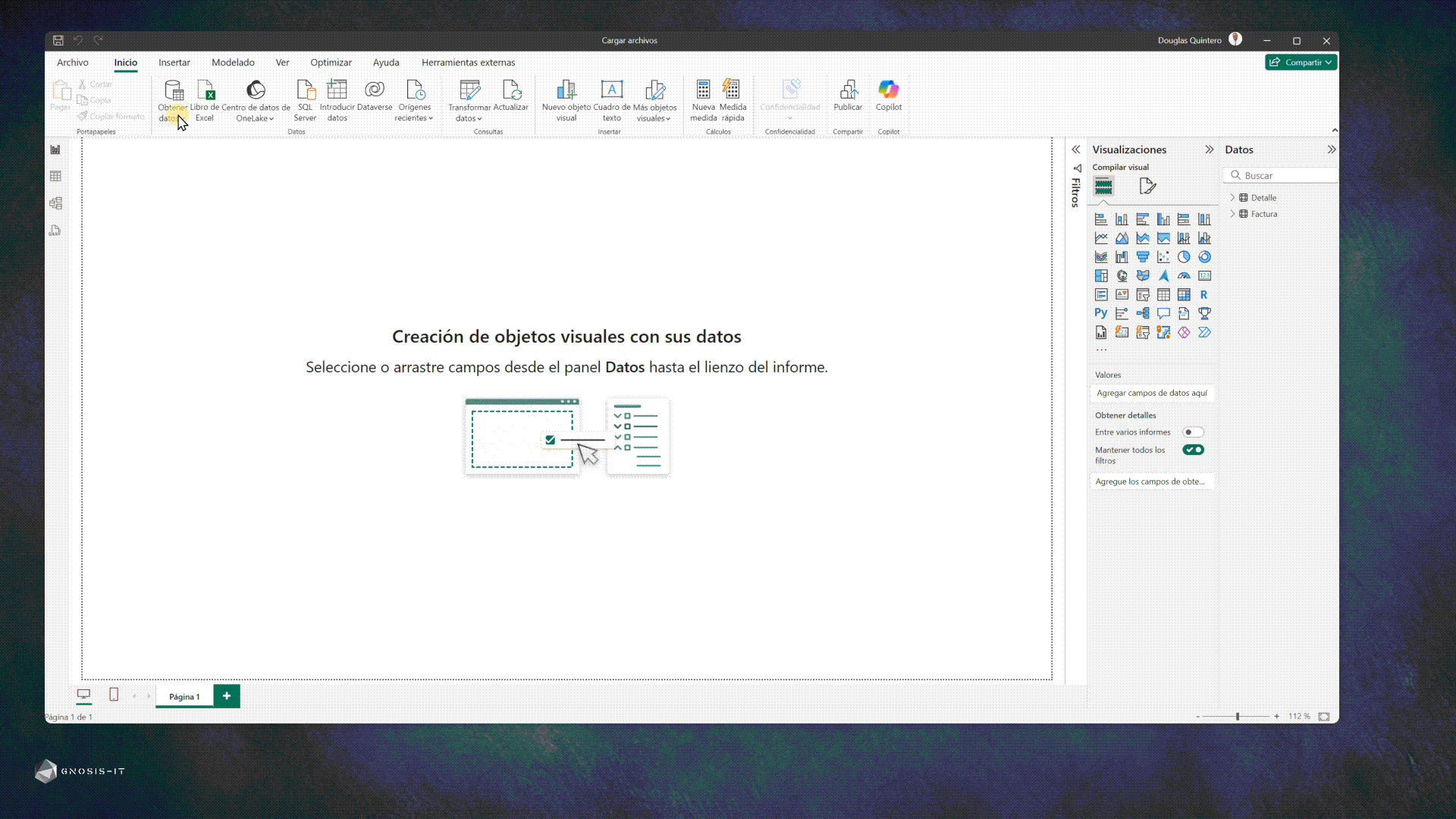Select the Power Automate visual
Viewport: 1456px width, 819px height.
click(1204, 332)
